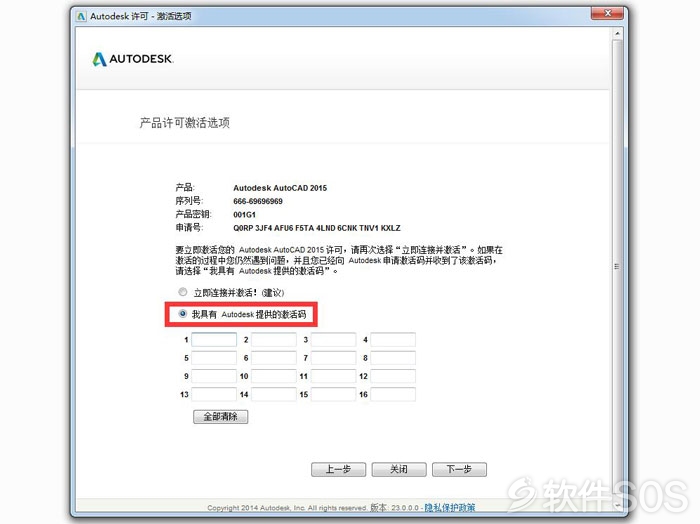Click activation code field 13
Viewport: 700px width, 524px height.
tap(214, 395)
